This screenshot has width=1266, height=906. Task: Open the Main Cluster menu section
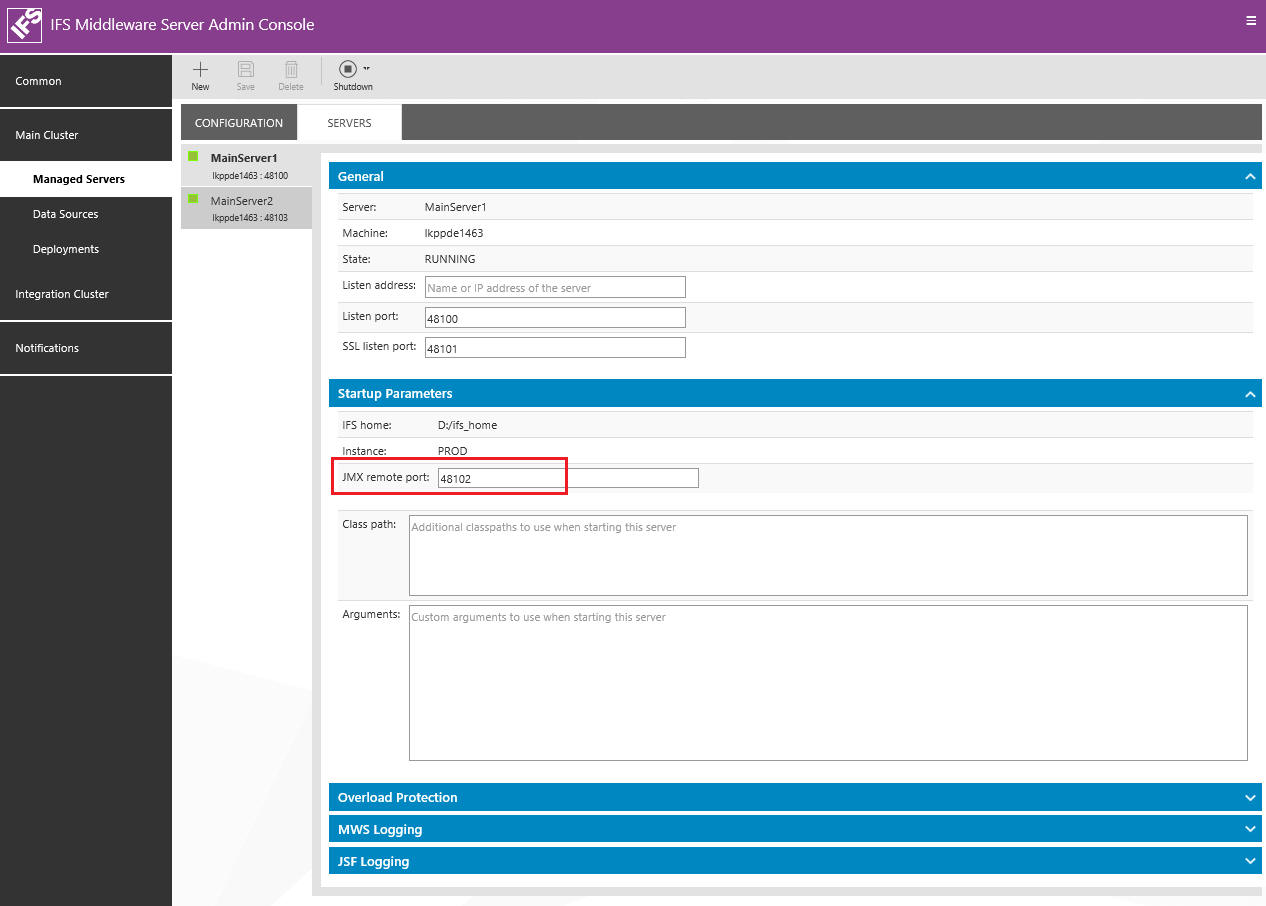click(x=86, y=135)
